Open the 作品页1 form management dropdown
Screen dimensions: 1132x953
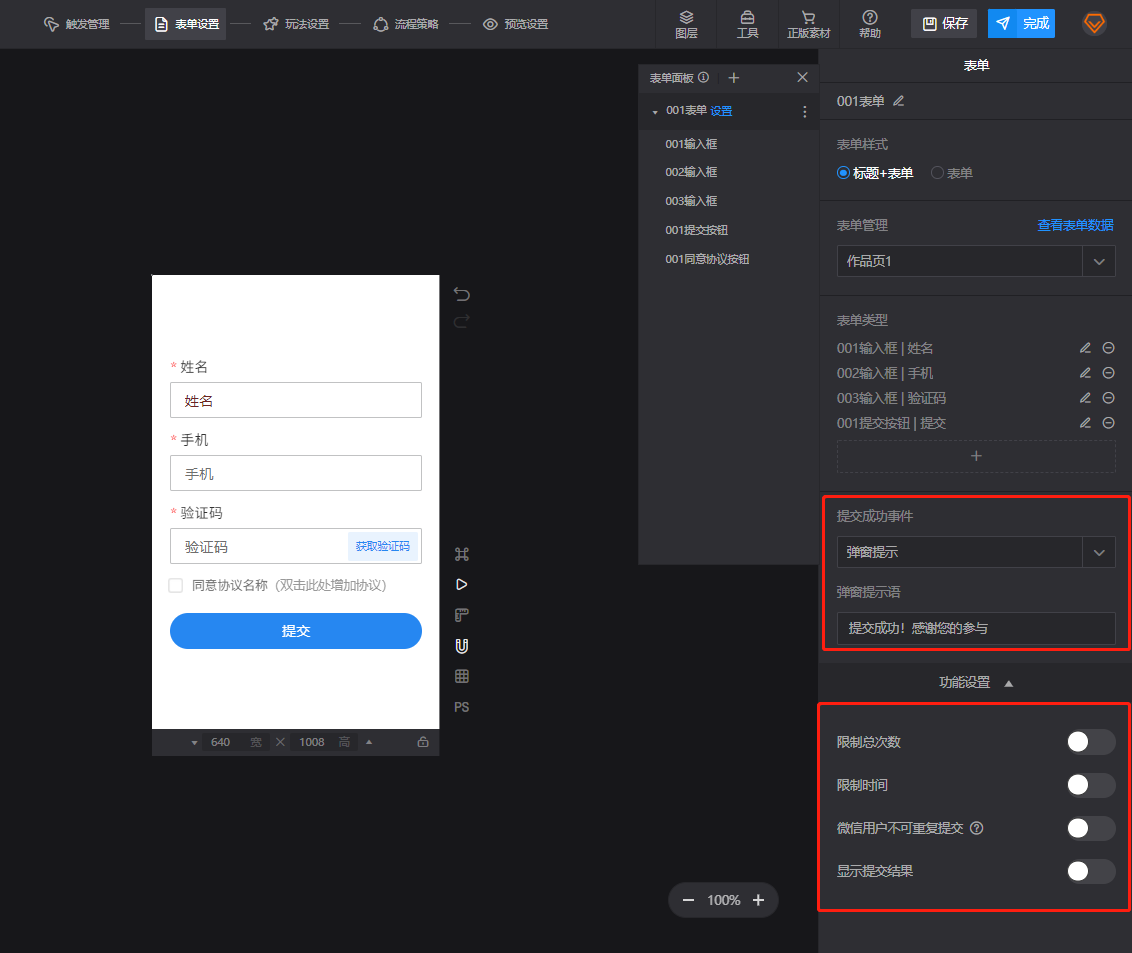click(x=975, y=261)
